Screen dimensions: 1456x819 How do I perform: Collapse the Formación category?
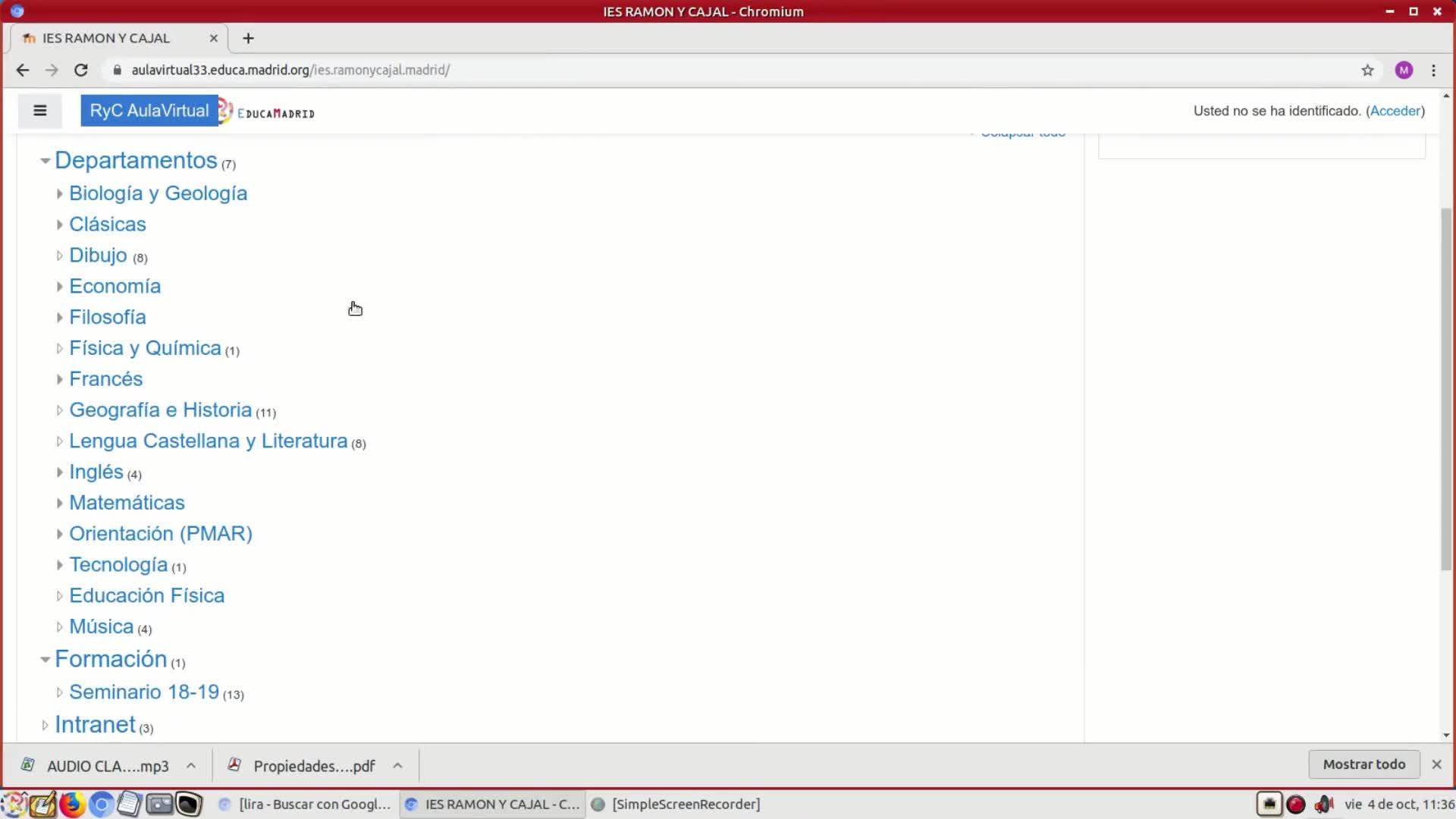pos(45,660)
